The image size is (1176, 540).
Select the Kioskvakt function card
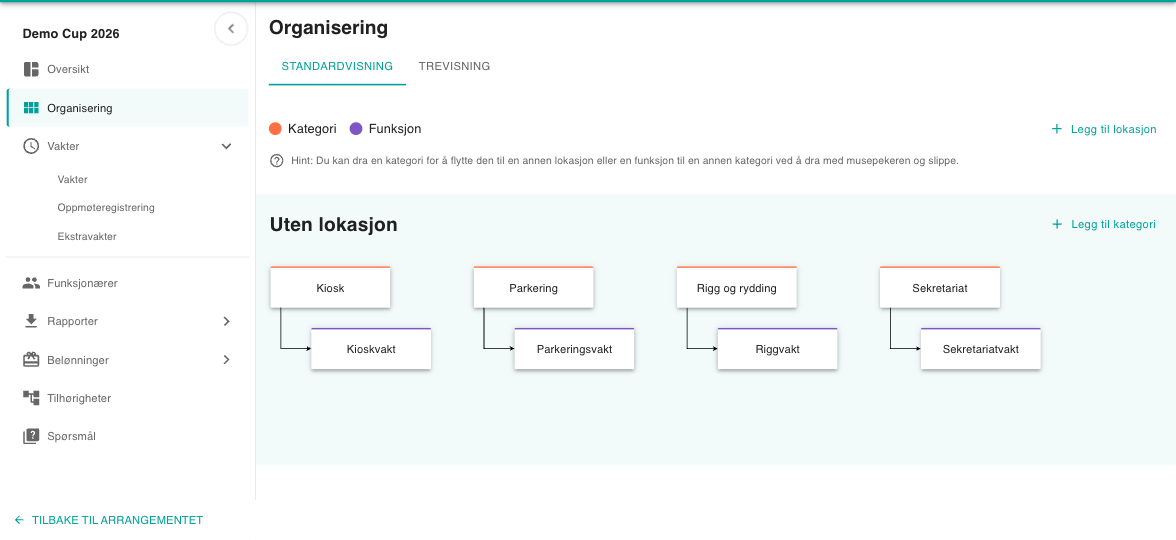(371, 349)
